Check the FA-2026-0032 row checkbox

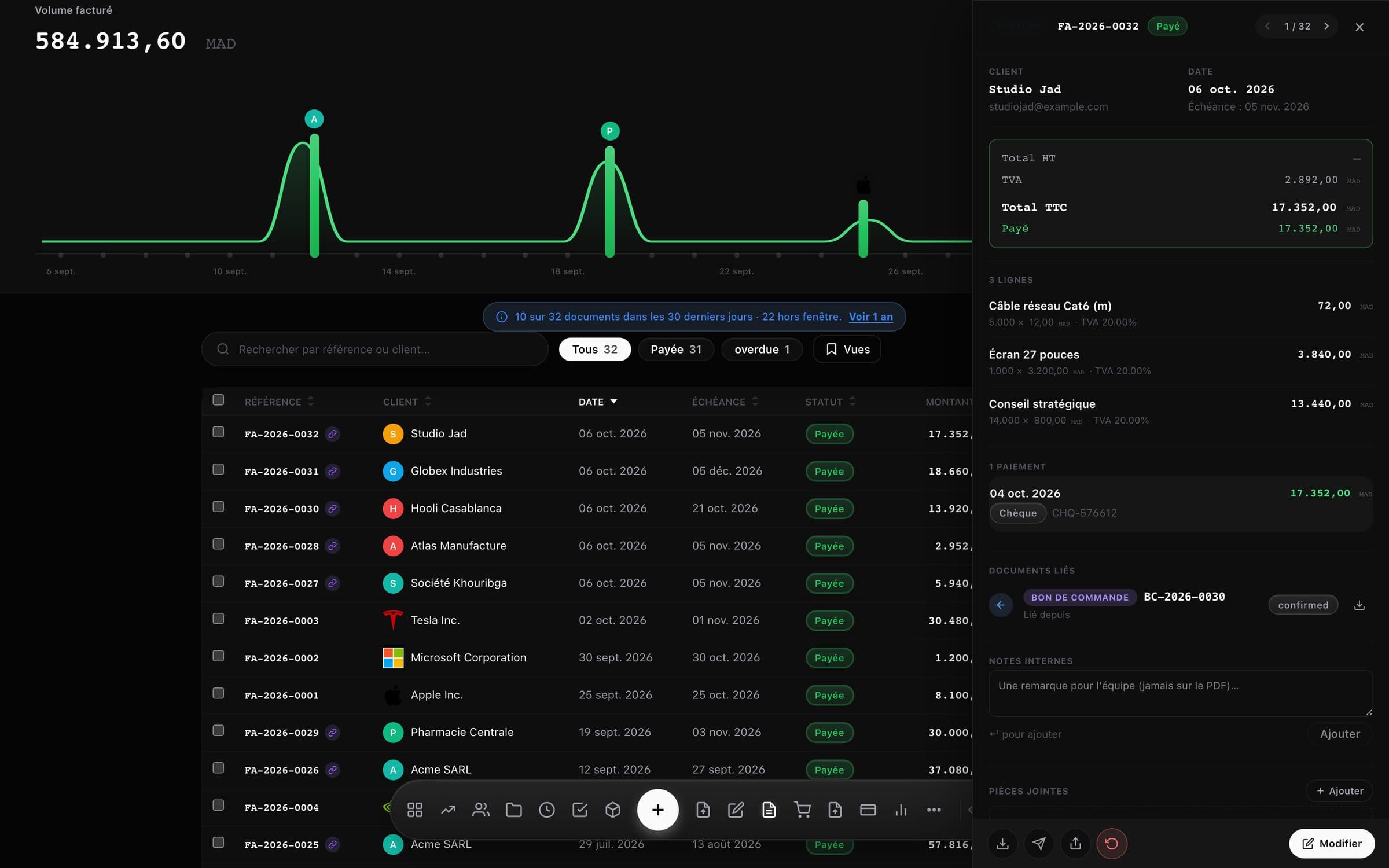point(218,432)
